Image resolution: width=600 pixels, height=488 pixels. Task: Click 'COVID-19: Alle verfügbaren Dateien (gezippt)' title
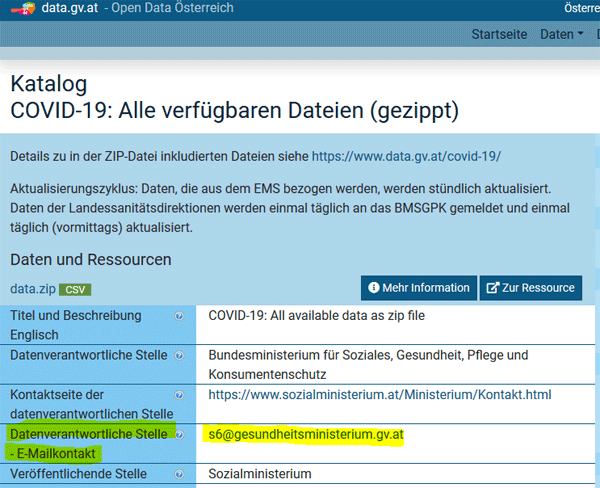pyautogui.click(x=234, y=111)
